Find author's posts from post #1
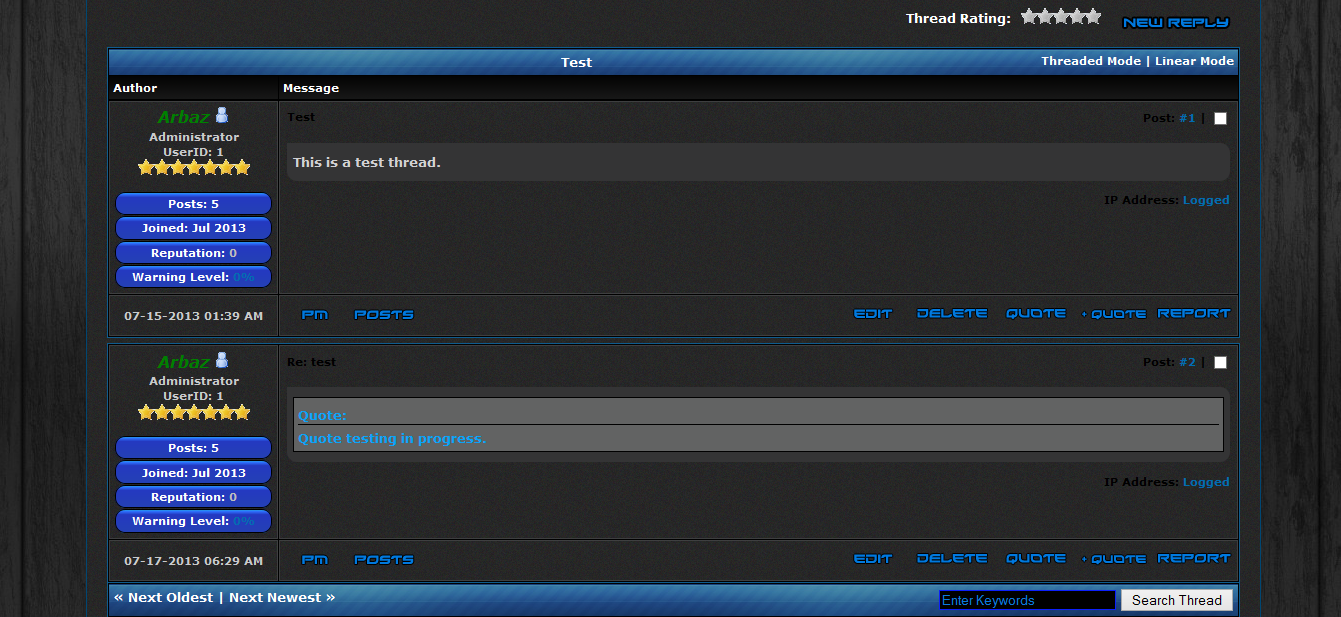Image resolution: width=1341 pixels, height=617 pixels. (384, 315)
